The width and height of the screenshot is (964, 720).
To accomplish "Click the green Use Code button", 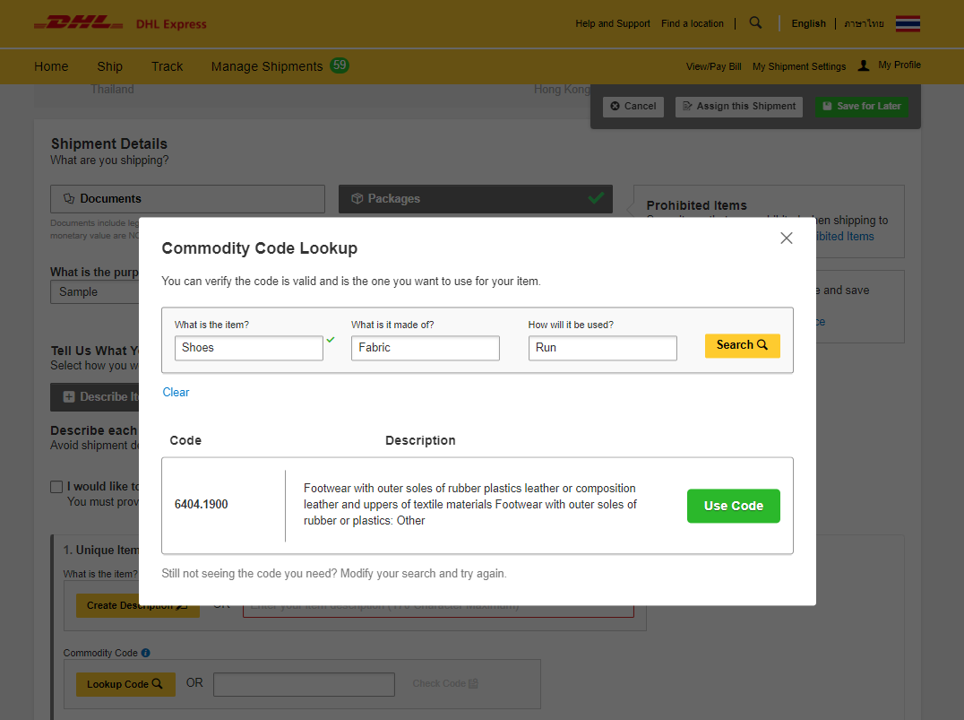I will [x=733, y=506].
